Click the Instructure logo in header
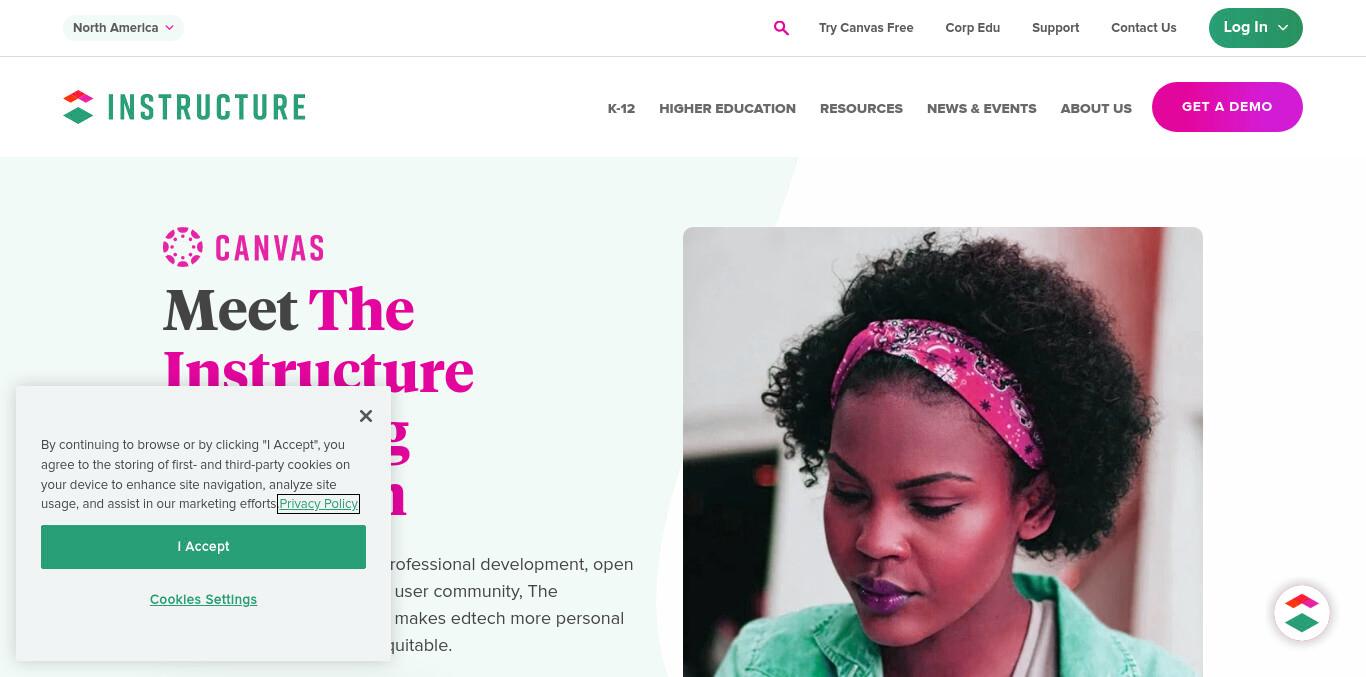The width and height of the screenshot is (1366, 677). point(184,107)
